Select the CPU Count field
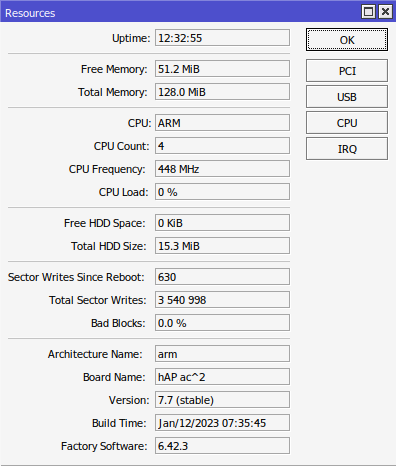This screenshot has height=466, width=396. click(222, 146)
